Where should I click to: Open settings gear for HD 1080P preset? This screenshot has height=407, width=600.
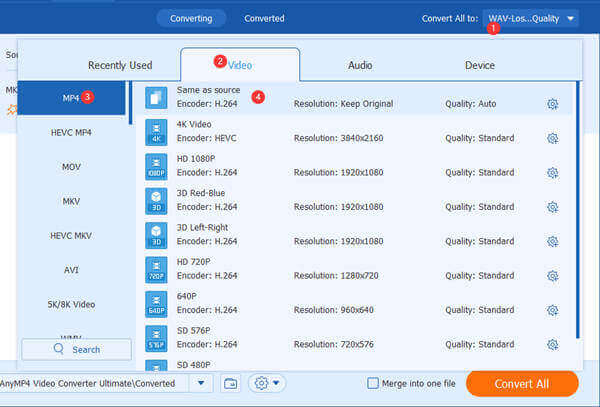pyautogui.click(x=552, y=173)
